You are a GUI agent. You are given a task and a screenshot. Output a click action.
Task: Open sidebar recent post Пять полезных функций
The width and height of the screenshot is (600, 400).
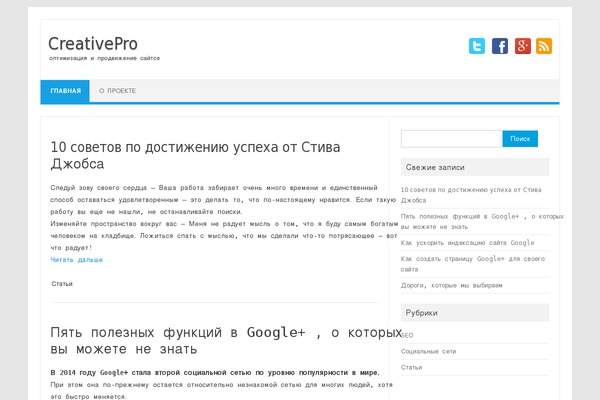[482, 222]
